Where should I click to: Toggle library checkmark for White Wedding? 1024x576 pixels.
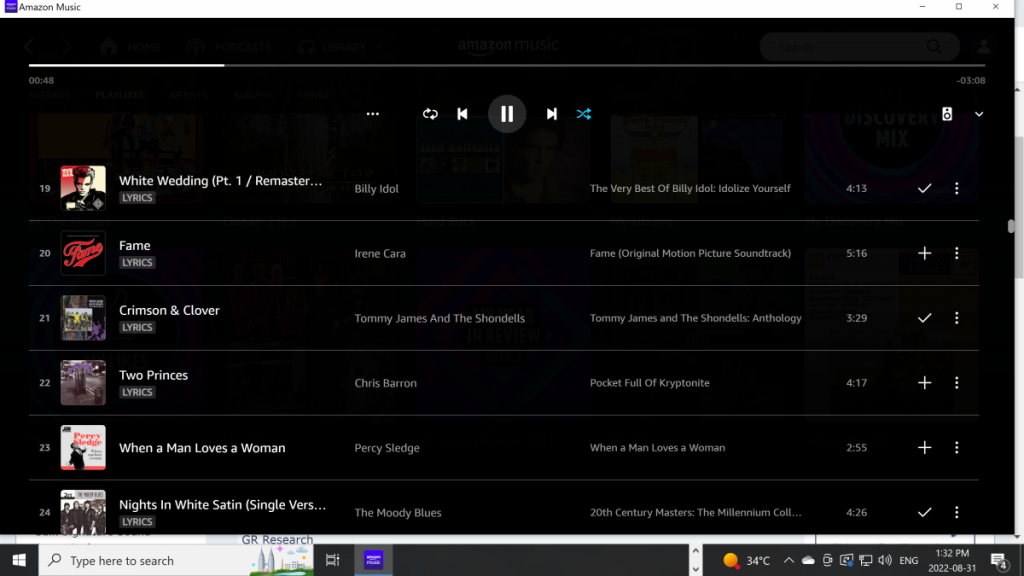pyautogui.click(x=924, y=189)
